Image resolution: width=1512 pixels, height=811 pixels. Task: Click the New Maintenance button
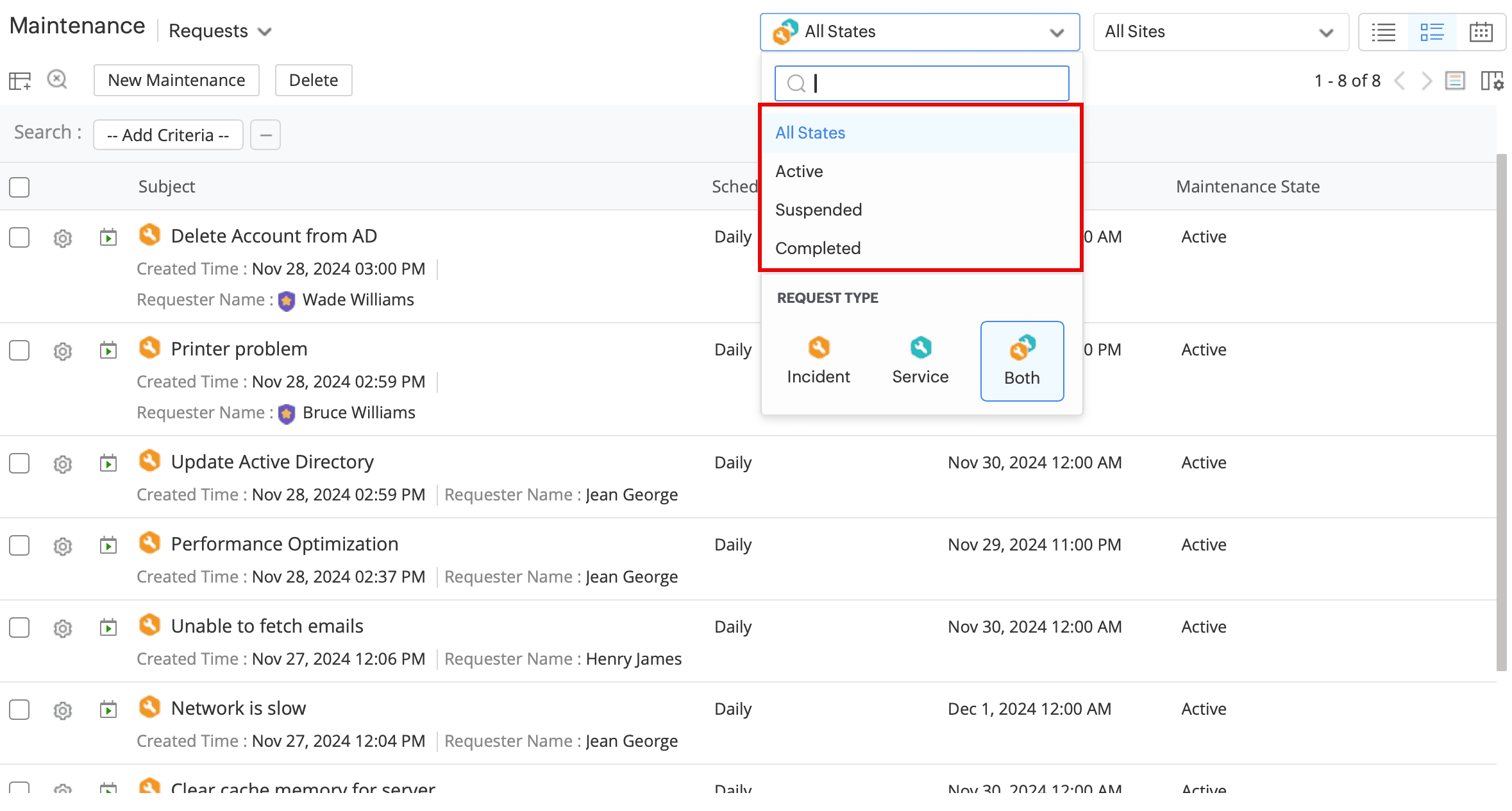pos(176,80)
